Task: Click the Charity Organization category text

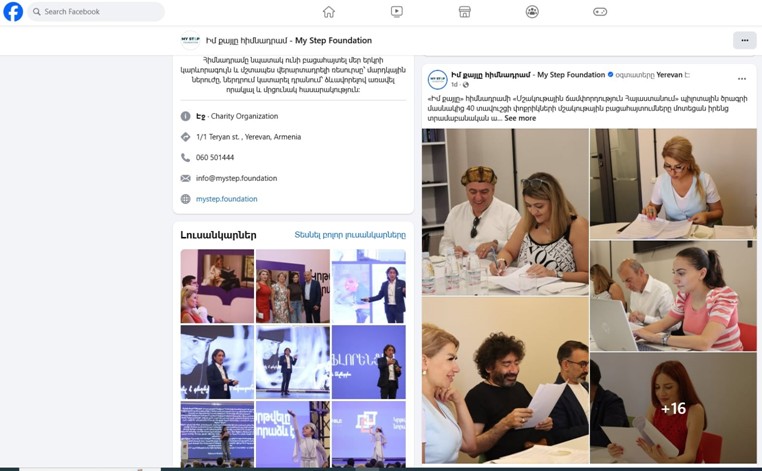Action: point(244,116)
